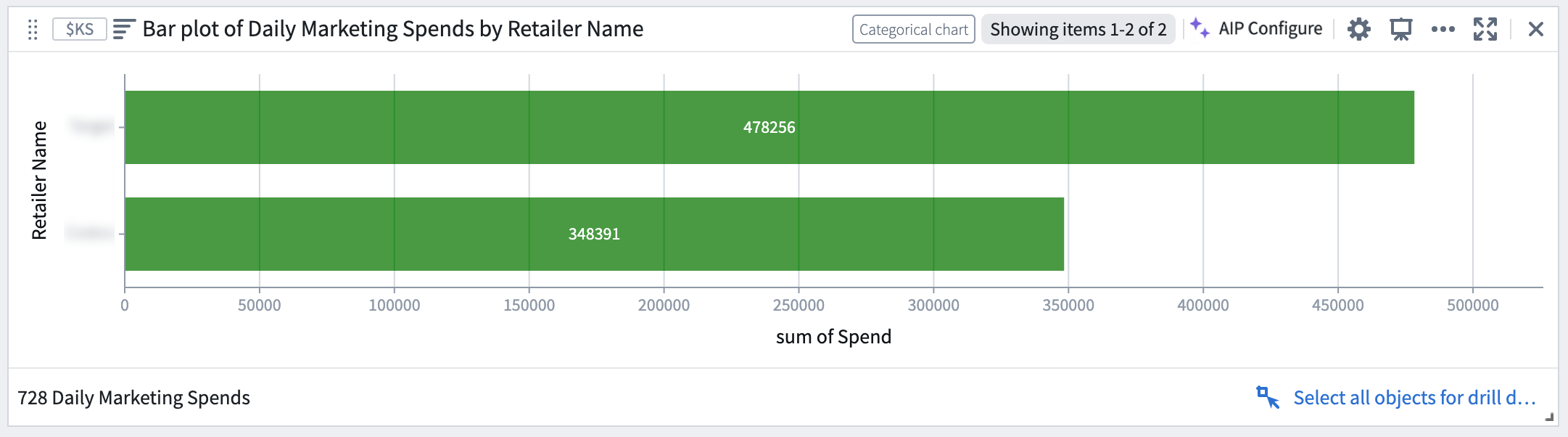
Task: Click the 728 Daily Marketing Spends text
Action: pyautogui.click(x=133, y=398)
